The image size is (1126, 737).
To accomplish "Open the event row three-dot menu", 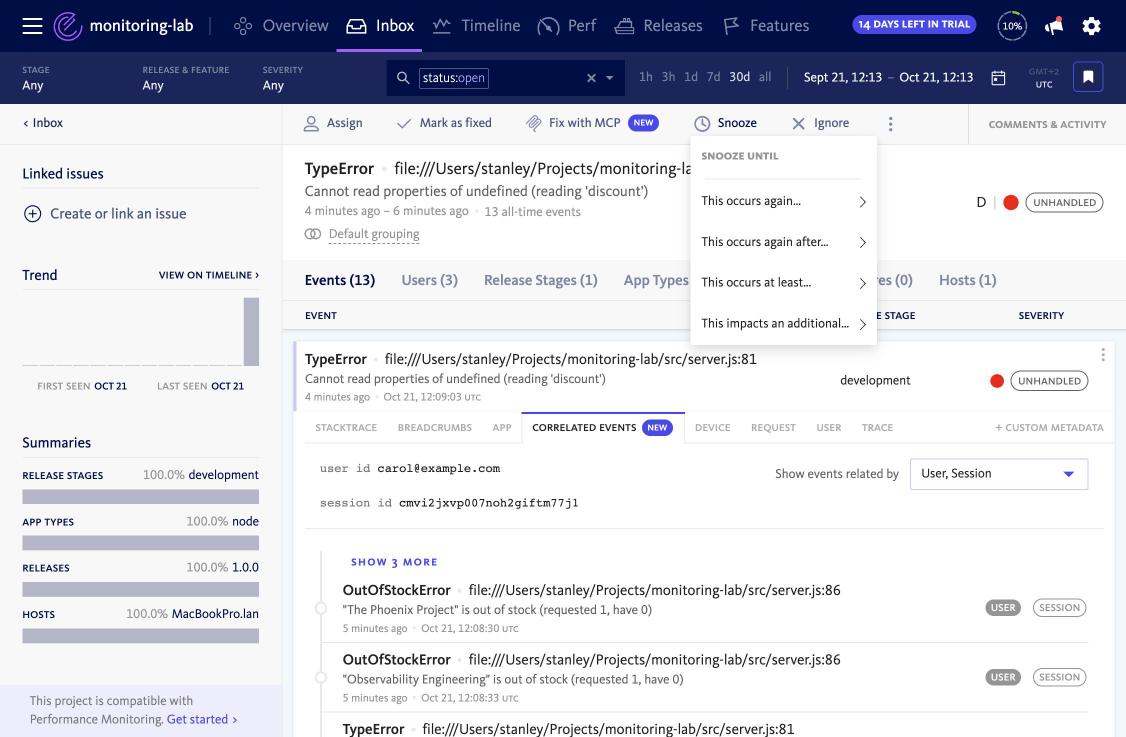I will coord(1102,355).
